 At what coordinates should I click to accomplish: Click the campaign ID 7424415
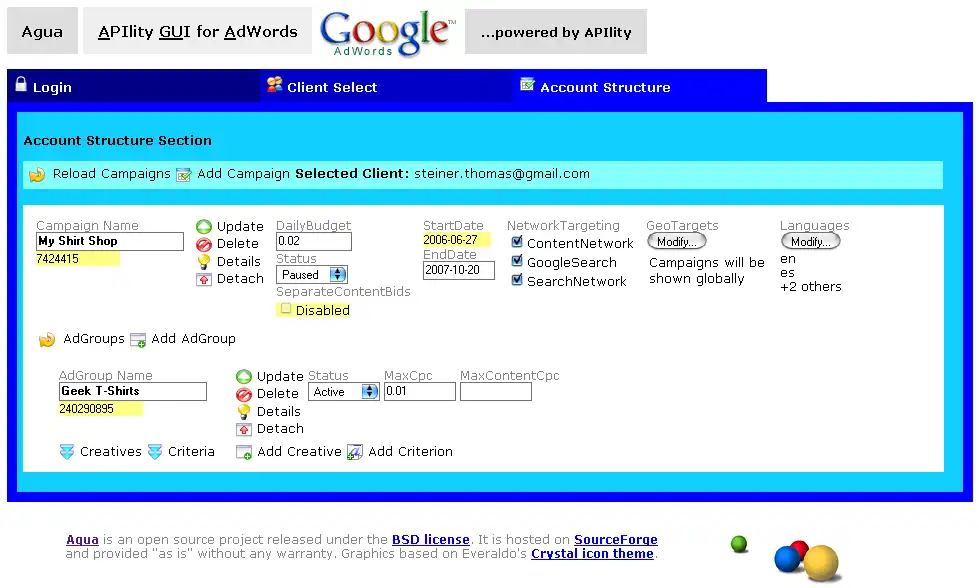click(57, 259)
